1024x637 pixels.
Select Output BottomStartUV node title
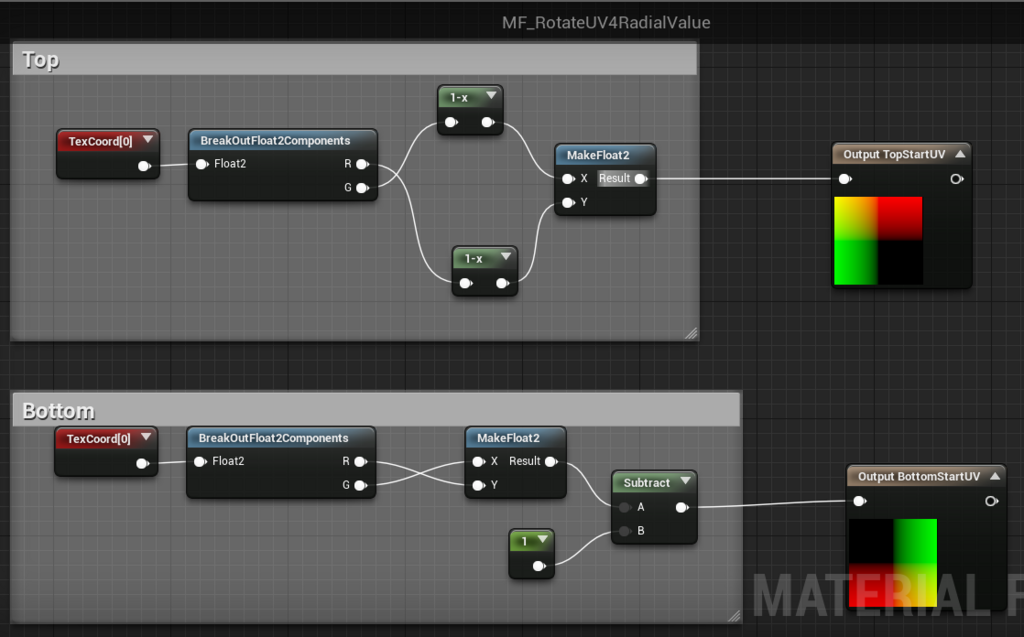919,476
